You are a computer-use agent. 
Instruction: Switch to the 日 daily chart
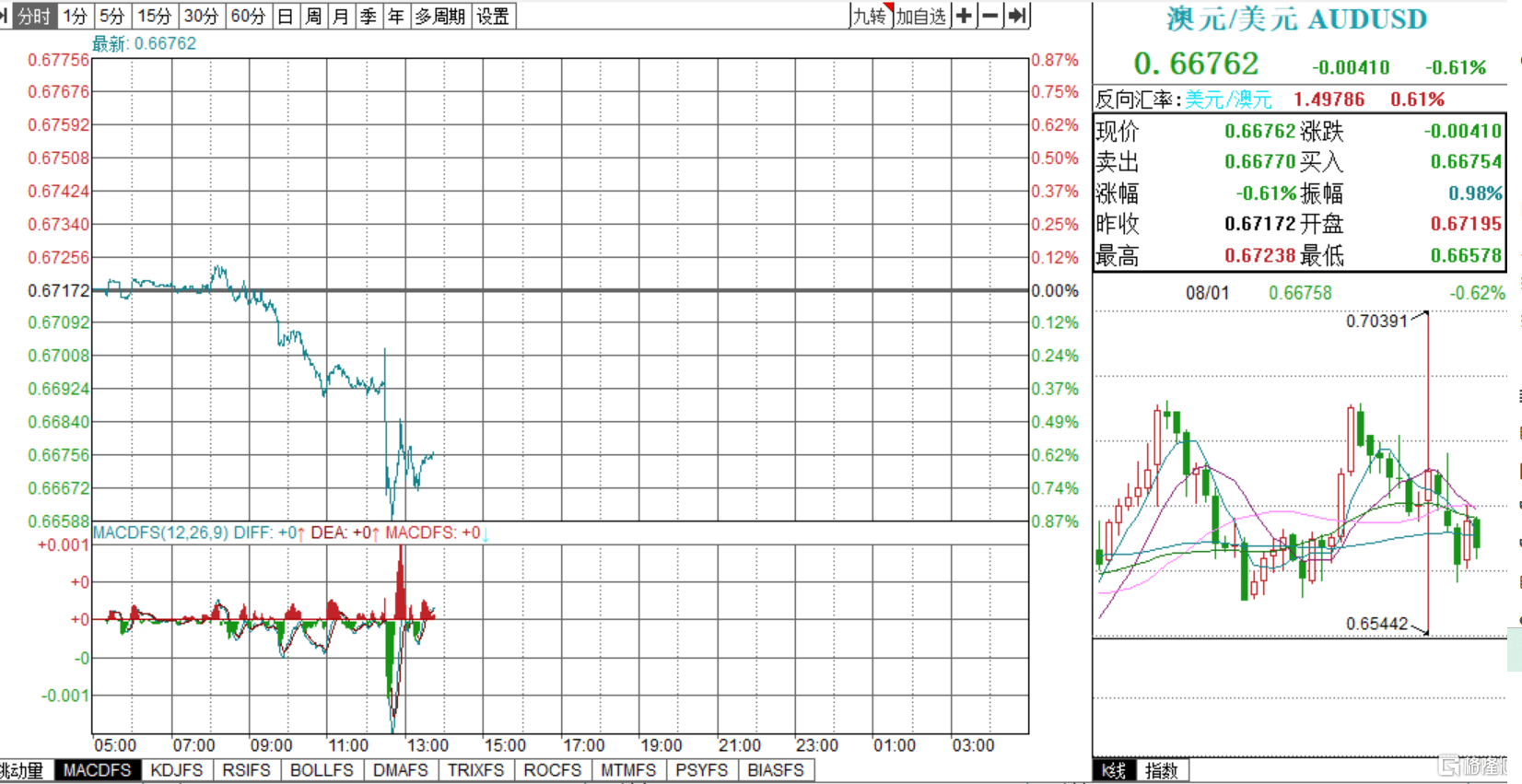pos(286,16)
